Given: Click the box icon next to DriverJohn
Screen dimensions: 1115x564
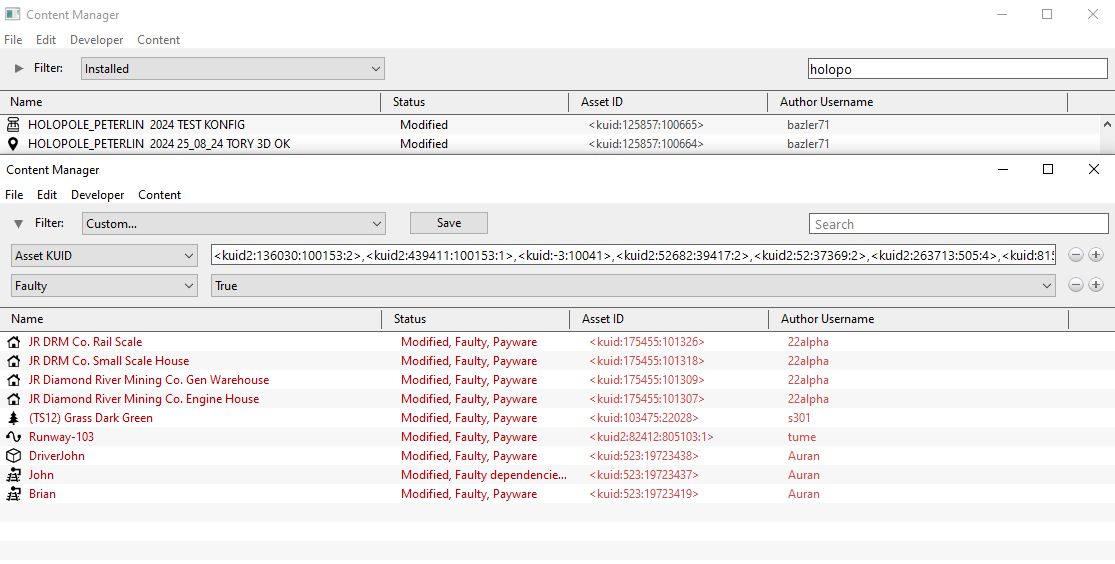Looking at the screenshot, I should [13, 456].
